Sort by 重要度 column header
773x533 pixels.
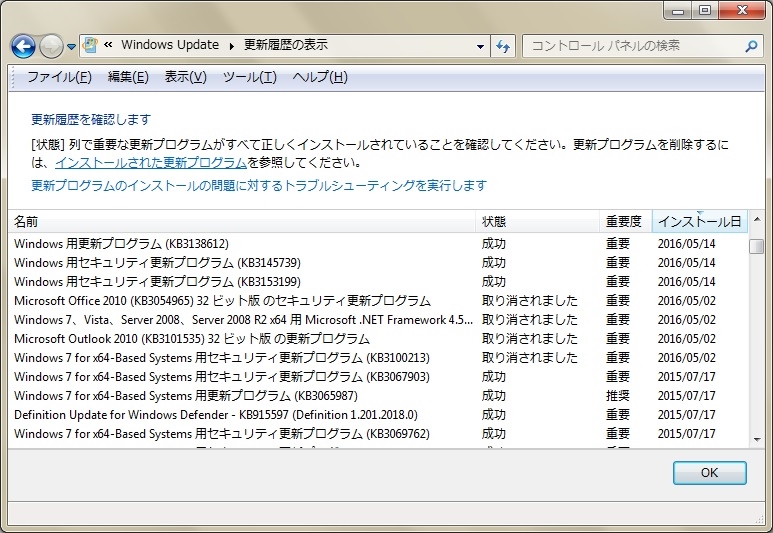pyautogui.click(x=626, y=221)
